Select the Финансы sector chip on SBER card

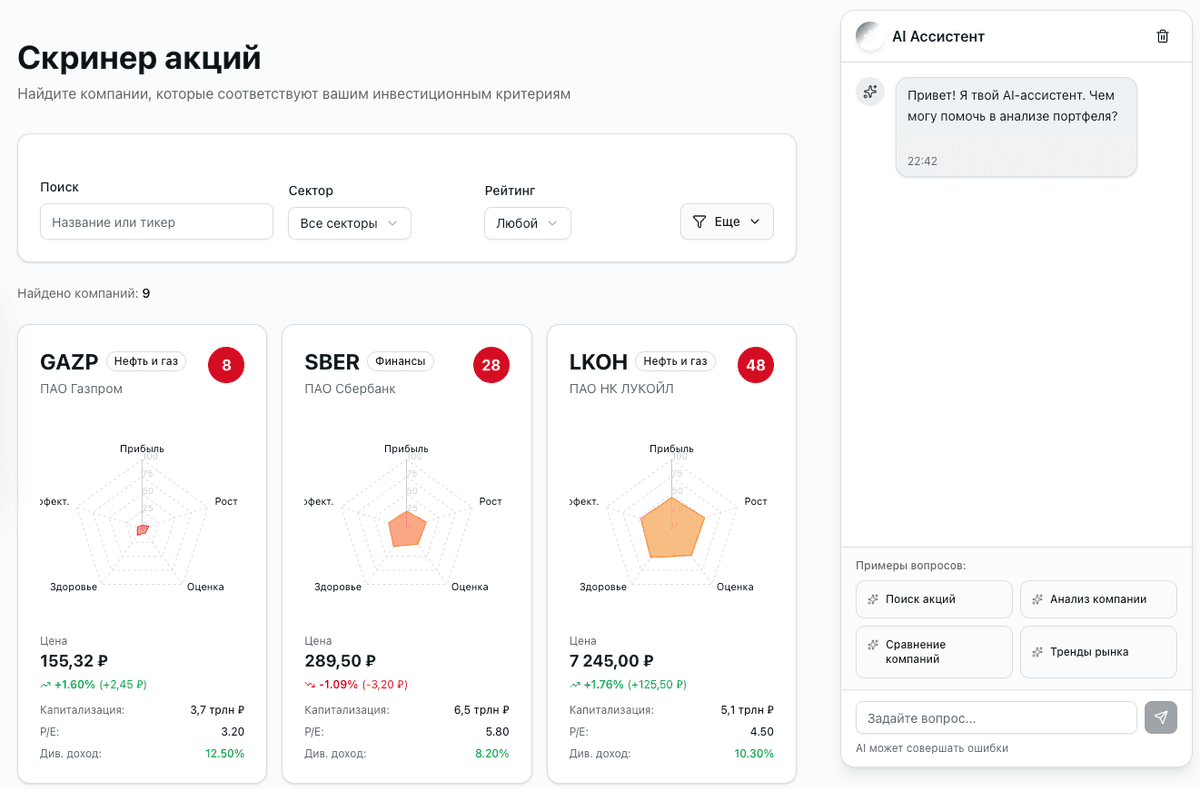pos(401,362)
